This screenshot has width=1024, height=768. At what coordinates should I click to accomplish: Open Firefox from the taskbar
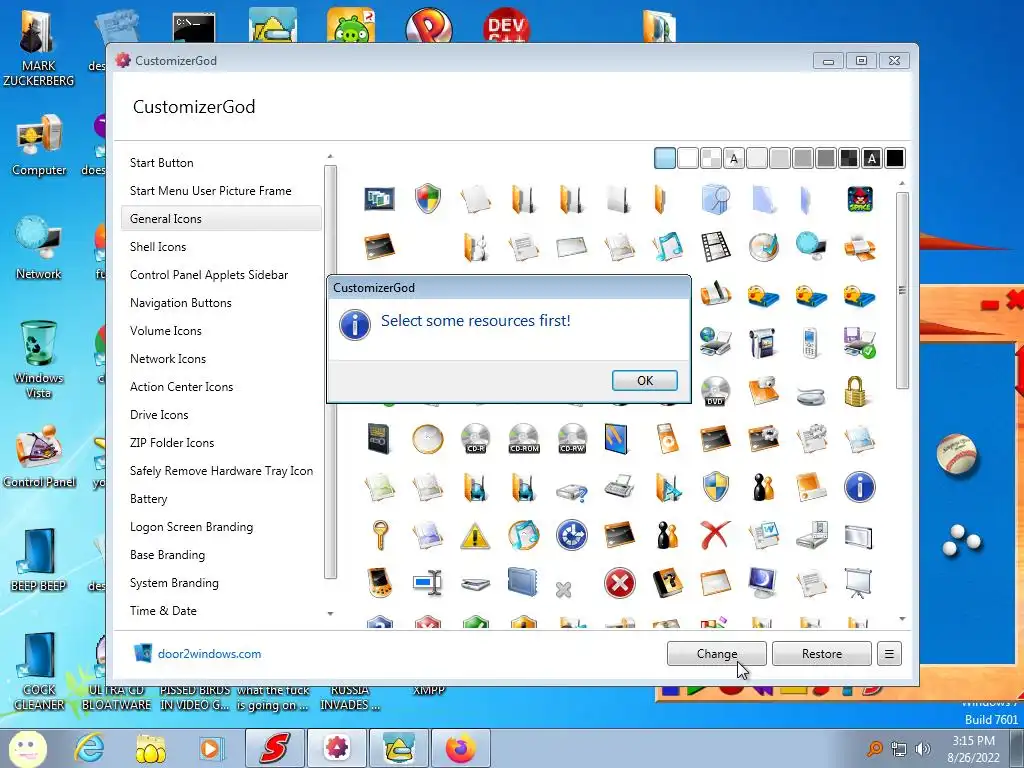point(460,748)
